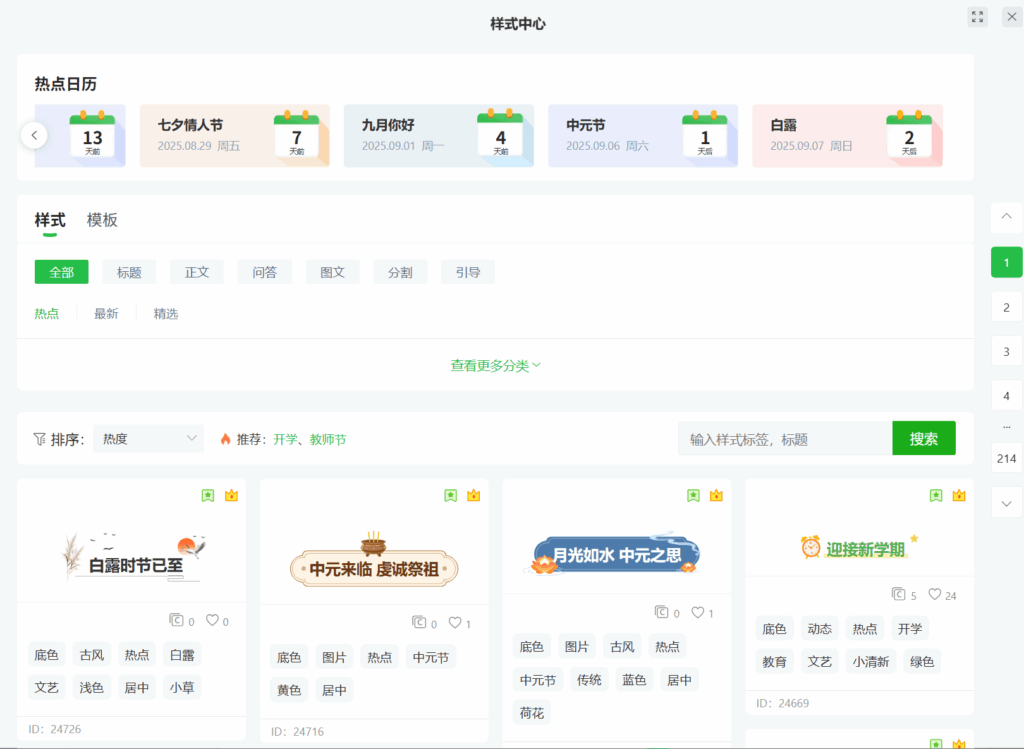The width and height of the screenshot is (1024, 749).
Task: Click the 开学 recommended link
Action: click(x=285, y=439)
